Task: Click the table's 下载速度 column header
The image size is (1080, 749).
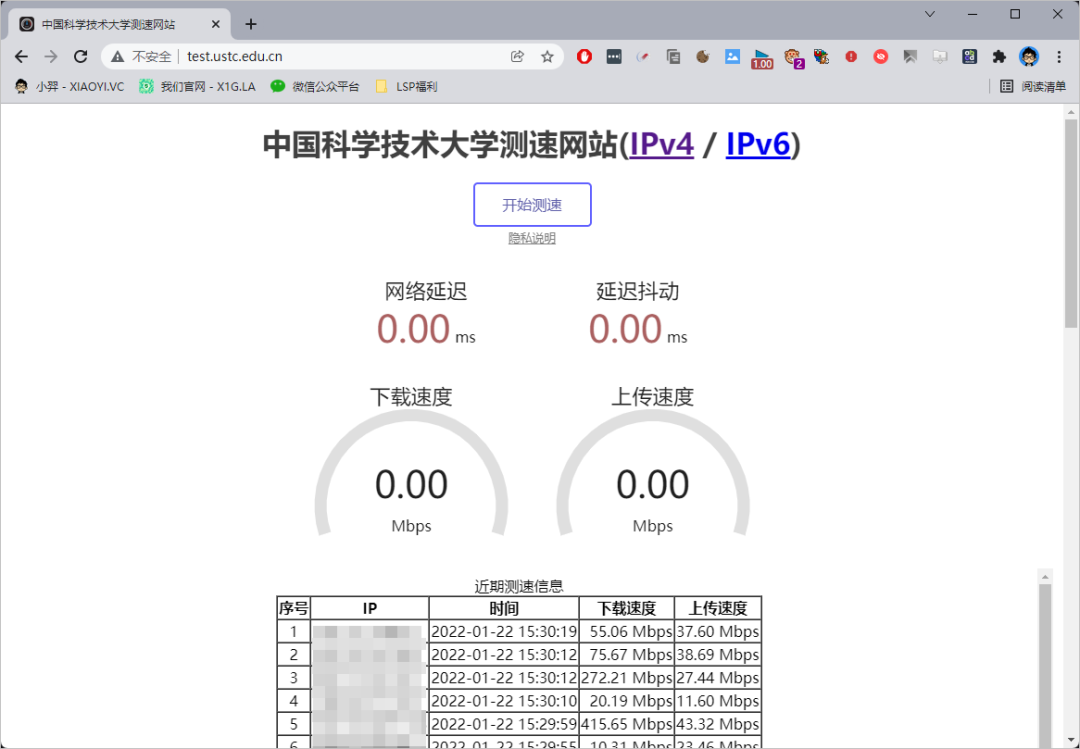Action: tap(627, 608)
